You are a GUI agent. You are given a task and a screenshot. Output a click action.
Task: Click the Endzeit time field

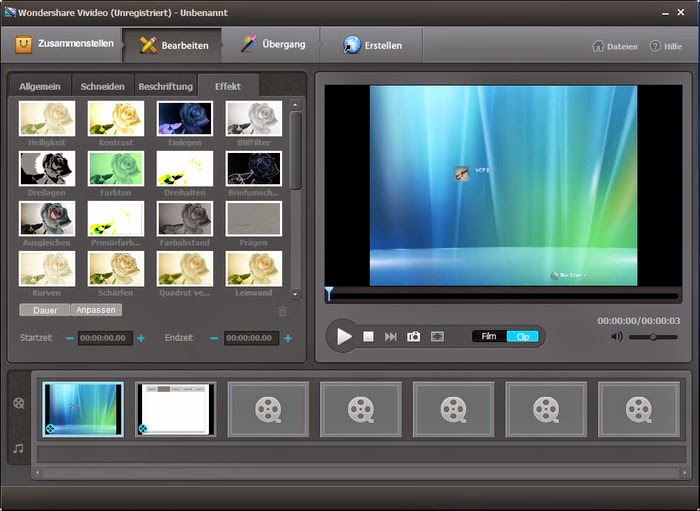pyautogui.click(x=251, y=338)
